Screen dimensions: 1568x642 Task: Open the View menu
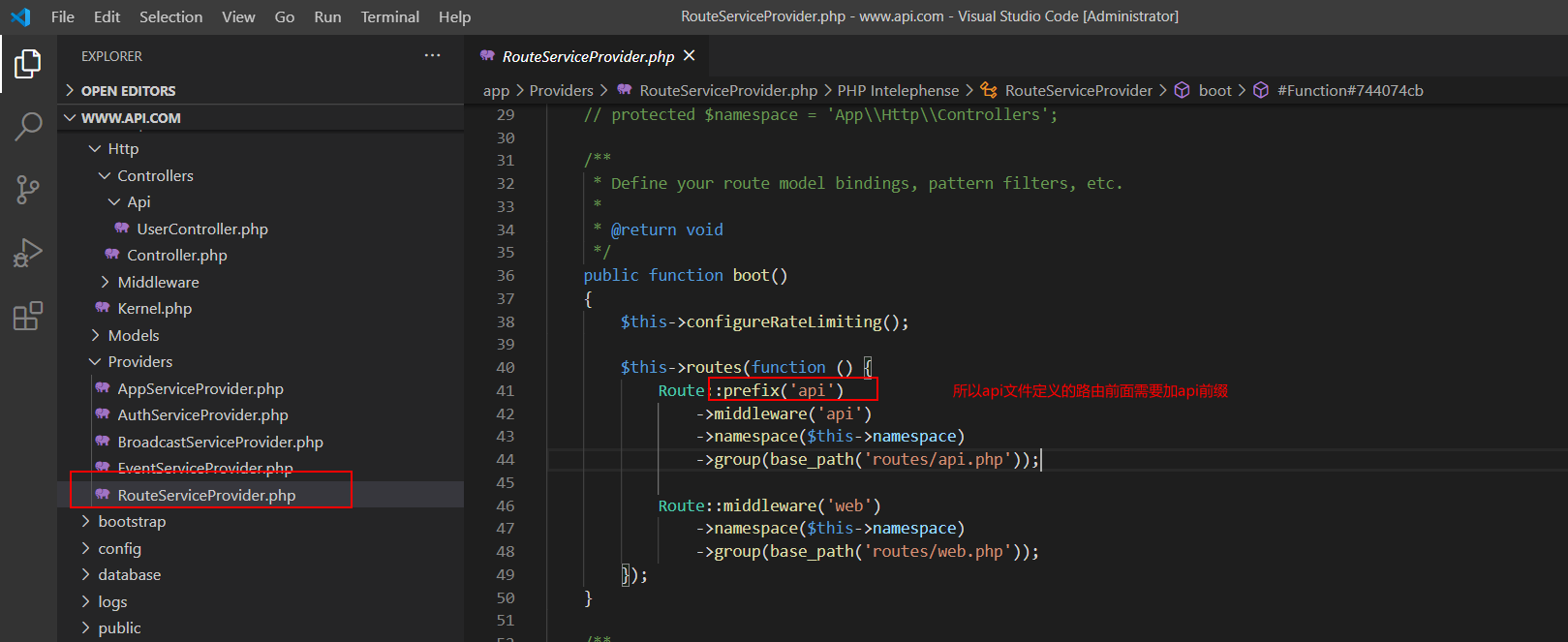coord(238,16)
